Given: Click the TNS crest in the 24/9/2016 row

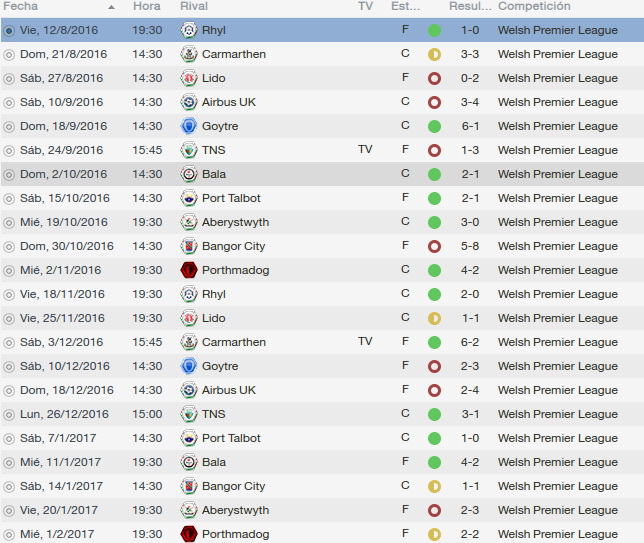Looking at the screenshot, I should click(x=189, y=150).
